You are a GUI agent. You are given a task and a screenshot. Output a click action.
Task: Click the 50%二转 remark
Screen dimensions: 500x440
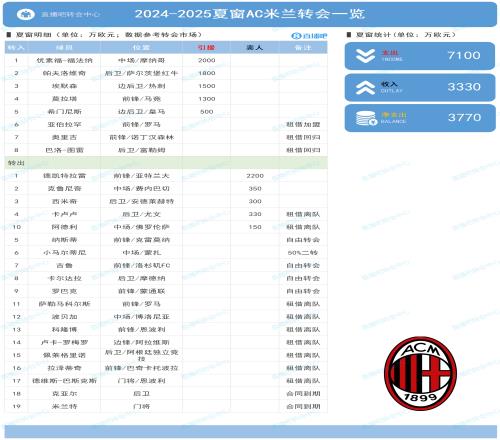point(303,253)
